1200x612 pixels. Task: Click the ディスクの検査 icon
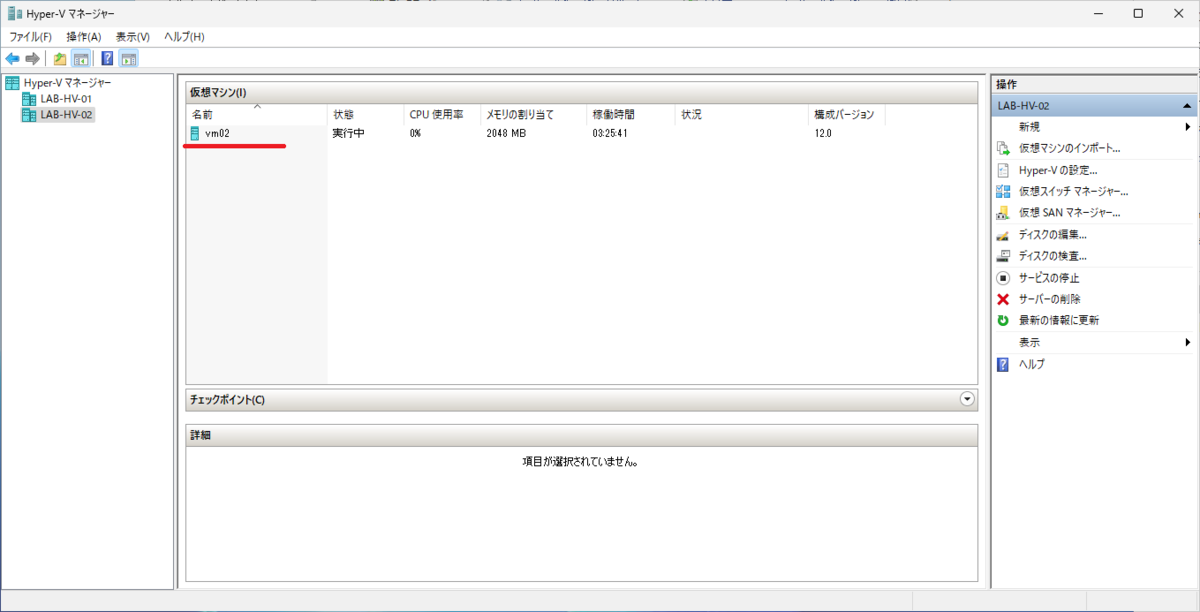tap(1003, 256)
